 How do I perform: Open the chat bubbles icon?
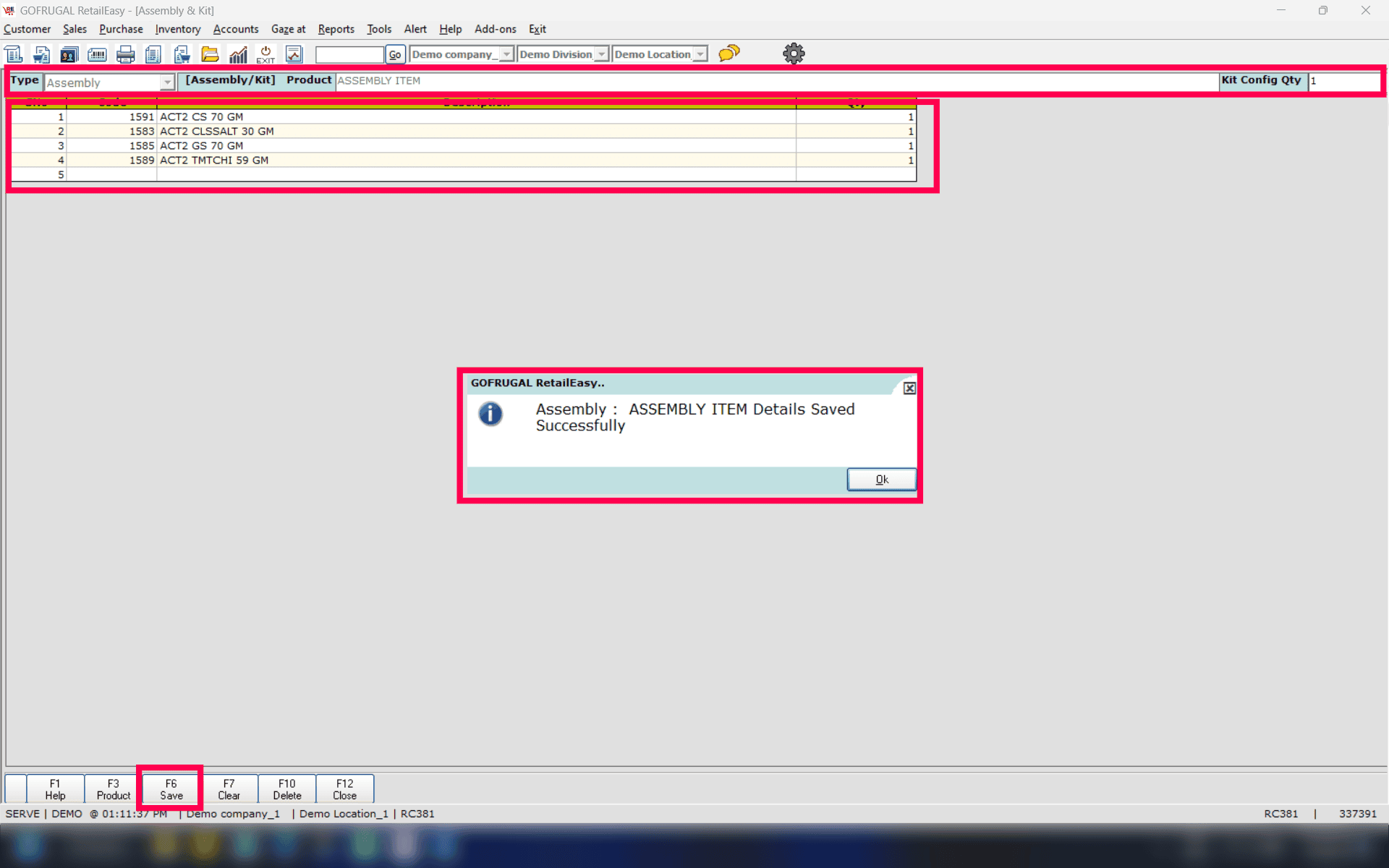729,54
